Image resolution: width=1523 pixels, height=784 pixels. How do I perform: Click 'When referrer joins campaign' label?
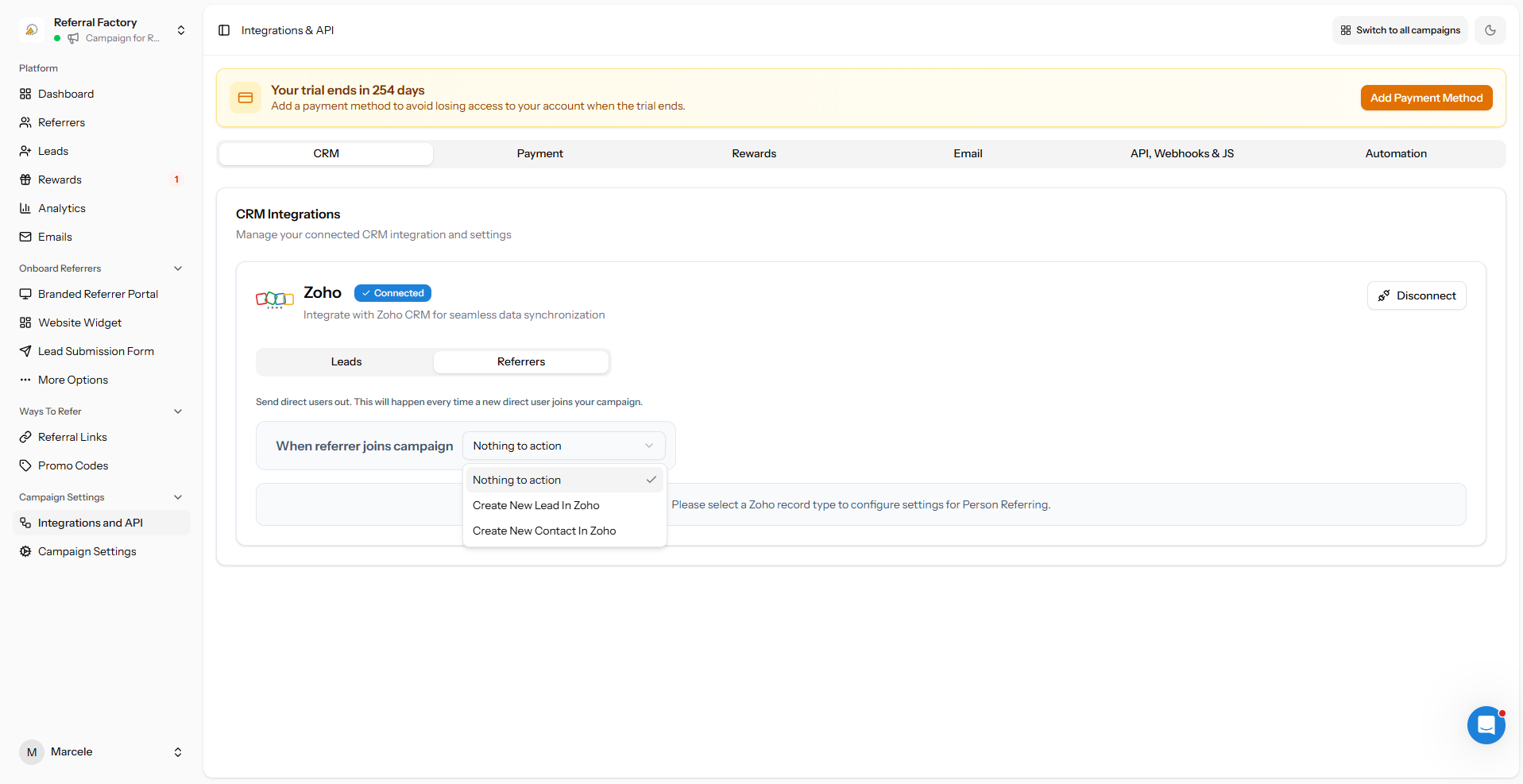[x=365, y=446]
